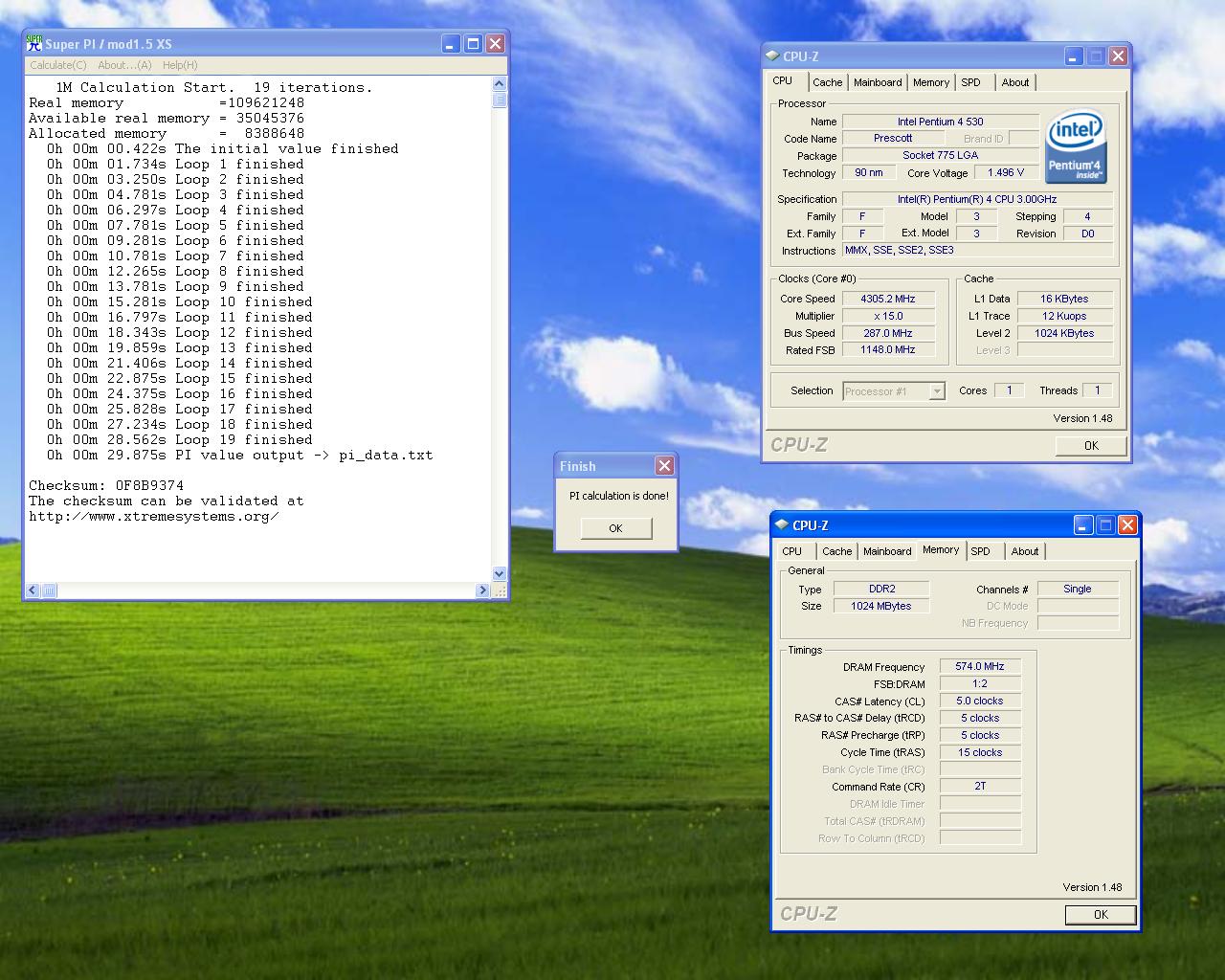Viewport: 1225px width, 980px height.
Task: Click the Channels # Single value
Action: click(x=1078, y=589)
